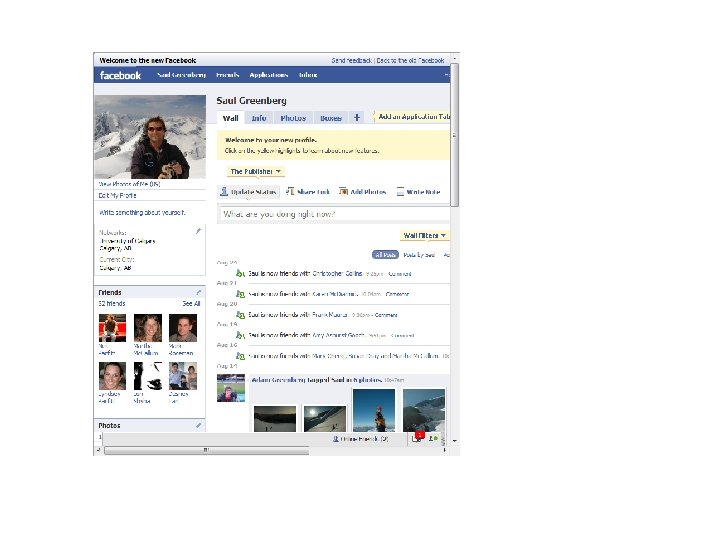Image resolution: width=720 pixels, height=540 pixels.
Task: Switch to the Photos tab
Action: (x=293, y=118)
